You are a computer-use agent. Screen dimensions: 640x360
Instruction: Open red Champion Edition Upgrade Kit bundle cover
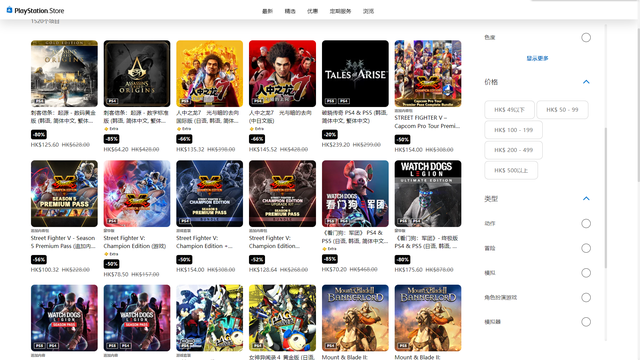(x=282, y=193)
